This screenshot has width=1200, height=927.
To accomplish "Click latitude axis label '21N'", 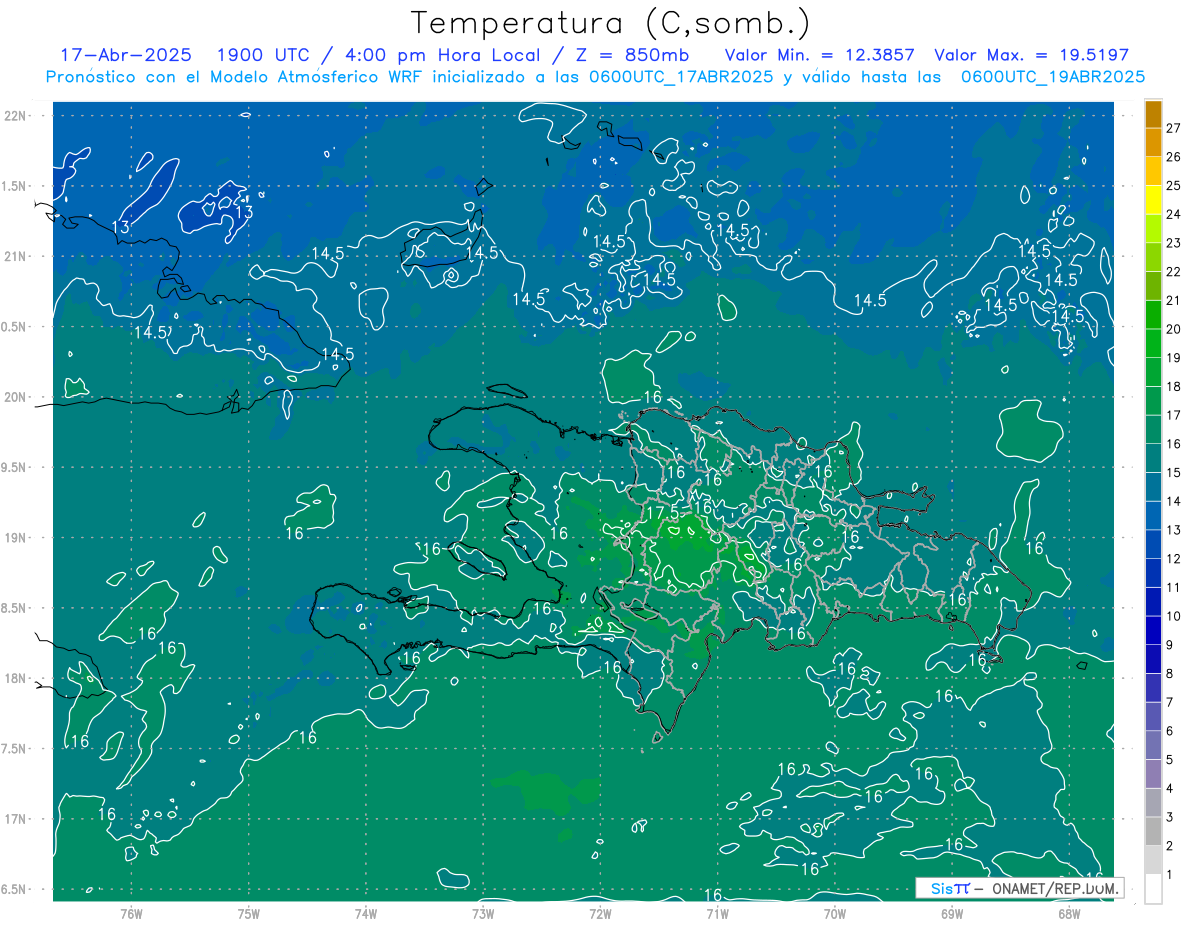I will (x=15, y=256).
